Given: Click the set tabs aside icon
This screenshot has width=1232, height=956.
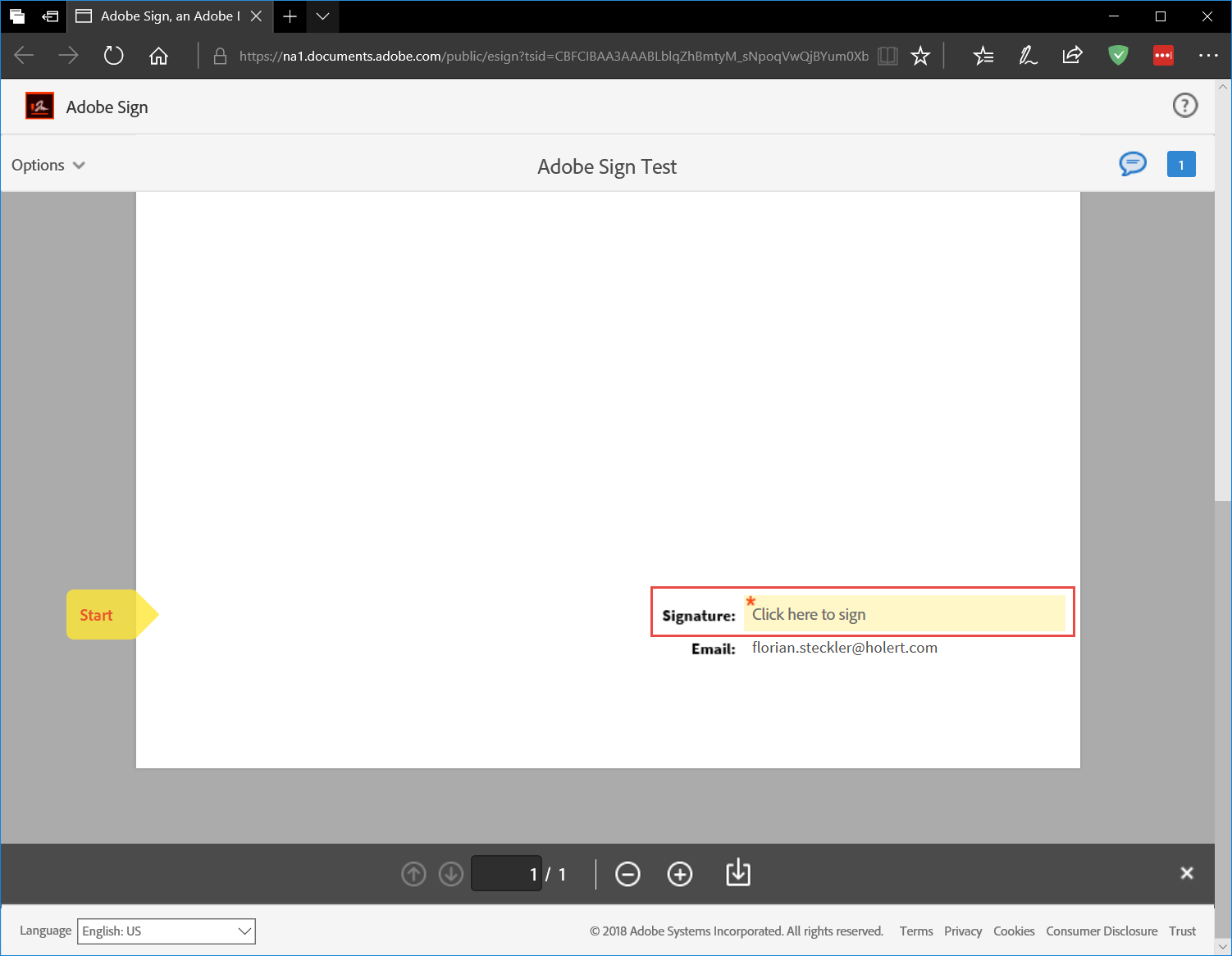Looking at the screenshot, I should coord(50,16).
